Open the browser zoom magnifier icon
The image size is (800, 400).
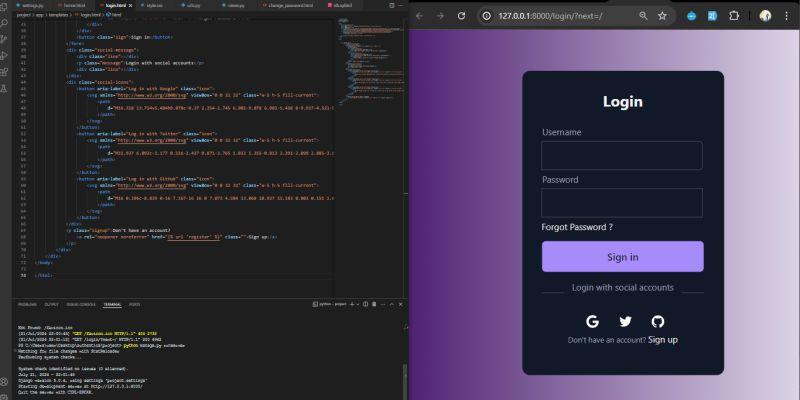pos(643,16)
